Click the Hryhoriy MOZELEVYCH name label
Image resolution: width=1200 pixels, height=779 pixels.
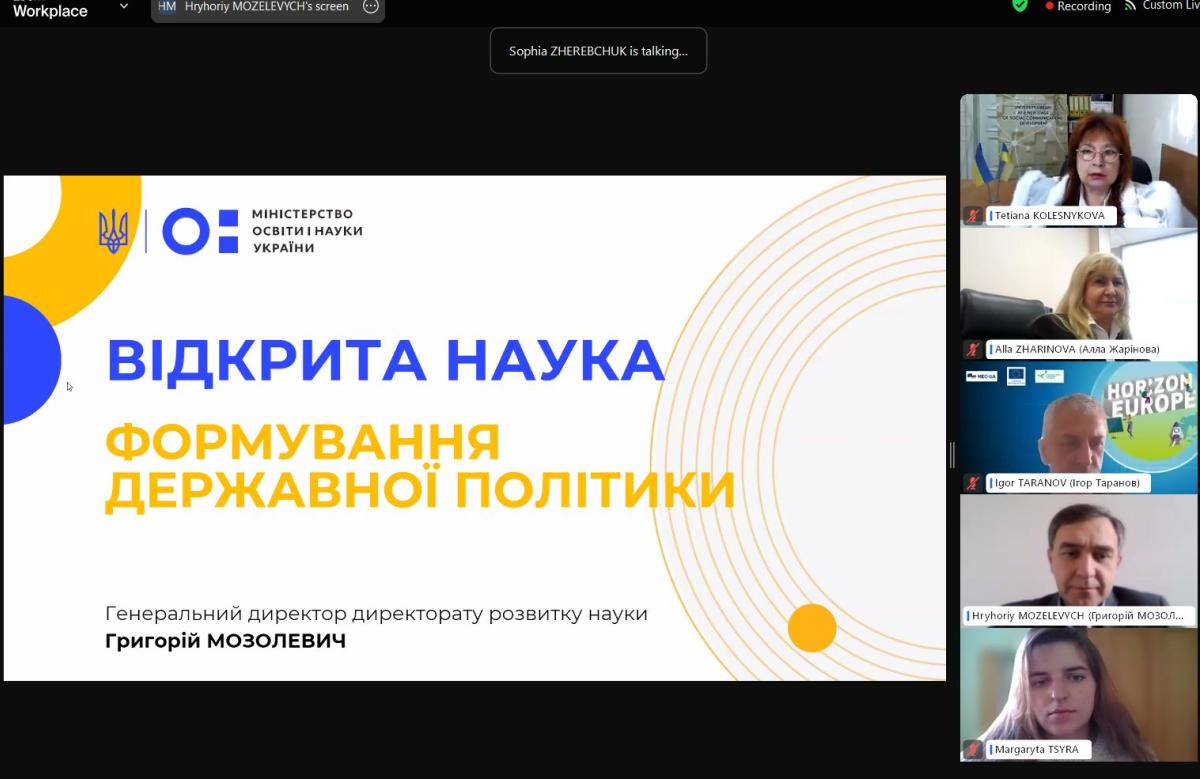(1077, 616)
